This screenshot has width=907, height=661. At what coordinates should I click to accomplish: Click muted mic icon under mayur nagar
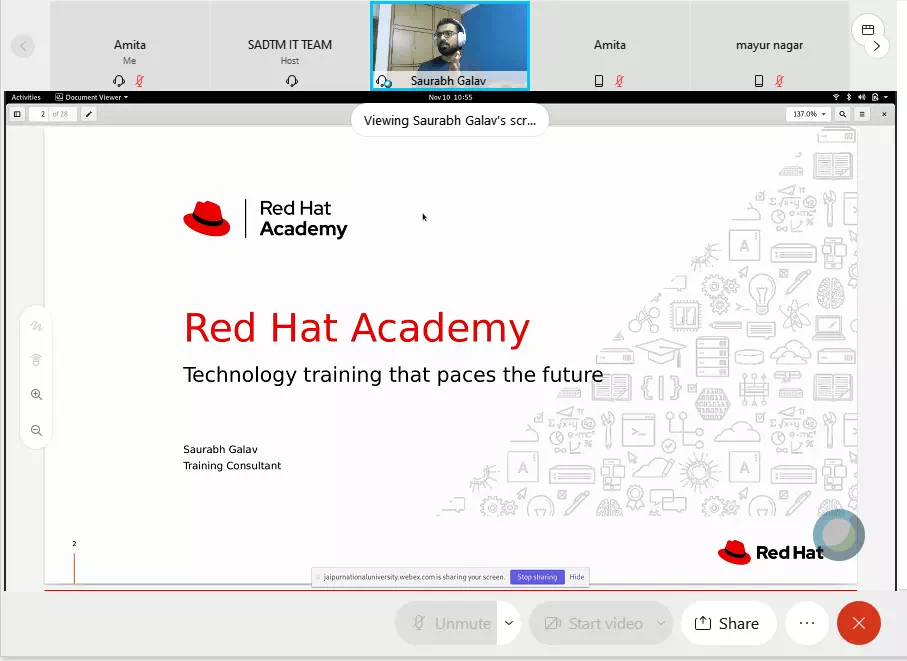780,81
